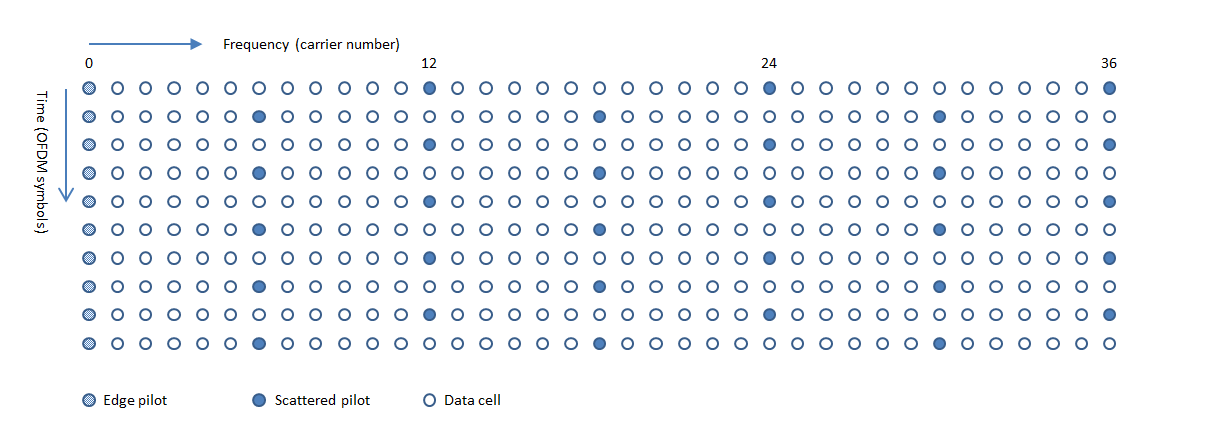1219x426 pixels.
Task: Click the "Scattered pilot" legend text
Action: click(x=322, y=401)
